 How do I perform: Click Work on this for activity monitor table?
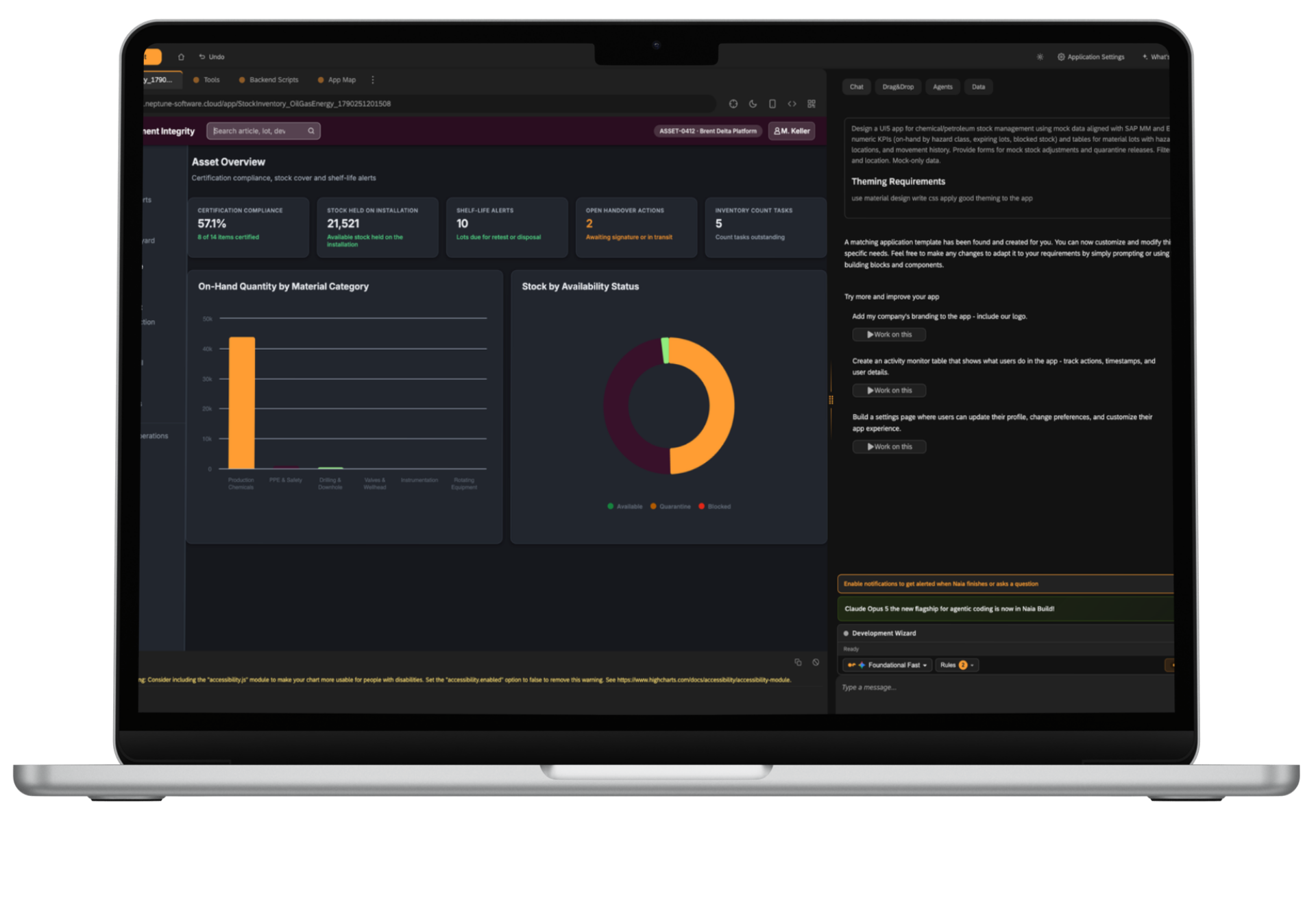pyautogui.click(x=889, y=391)
